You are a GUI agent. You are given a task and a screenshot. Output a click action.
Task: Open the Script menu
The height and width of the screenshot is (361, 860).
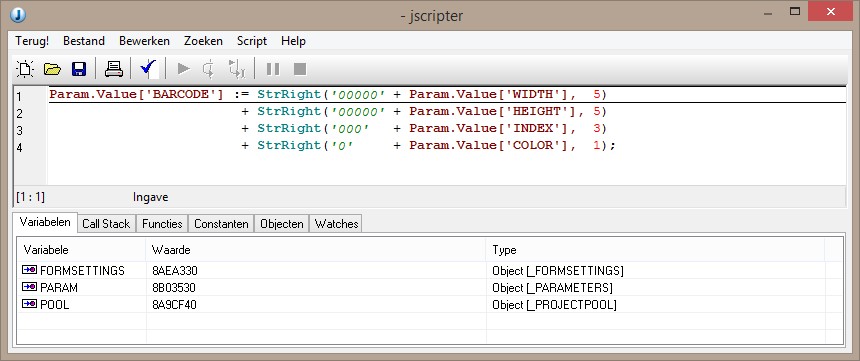coord(252,41)
